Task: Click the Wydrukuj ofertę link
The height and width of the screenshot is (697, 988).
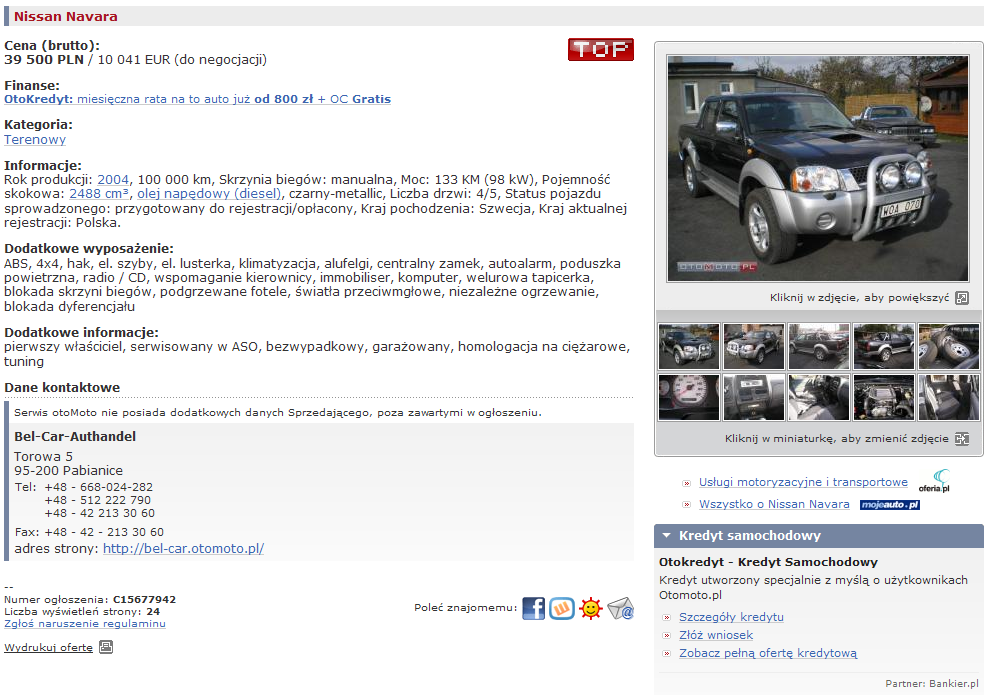Action: [49, 647]
